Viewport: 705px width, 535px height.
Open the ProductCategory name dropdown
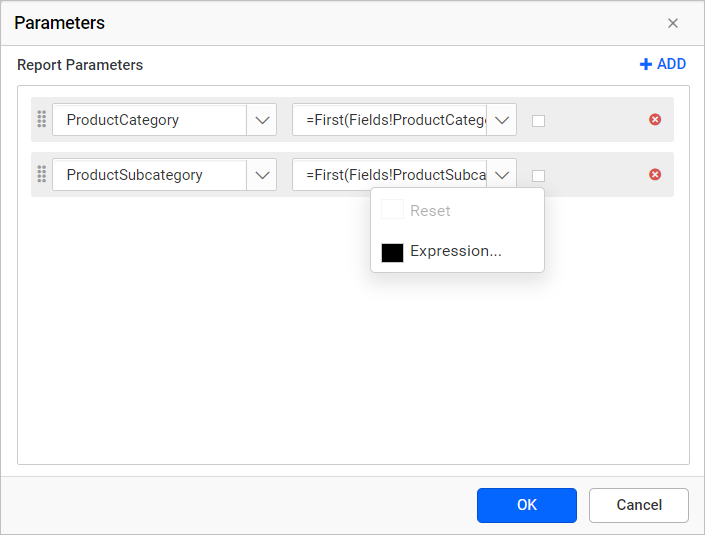point(262,120)
